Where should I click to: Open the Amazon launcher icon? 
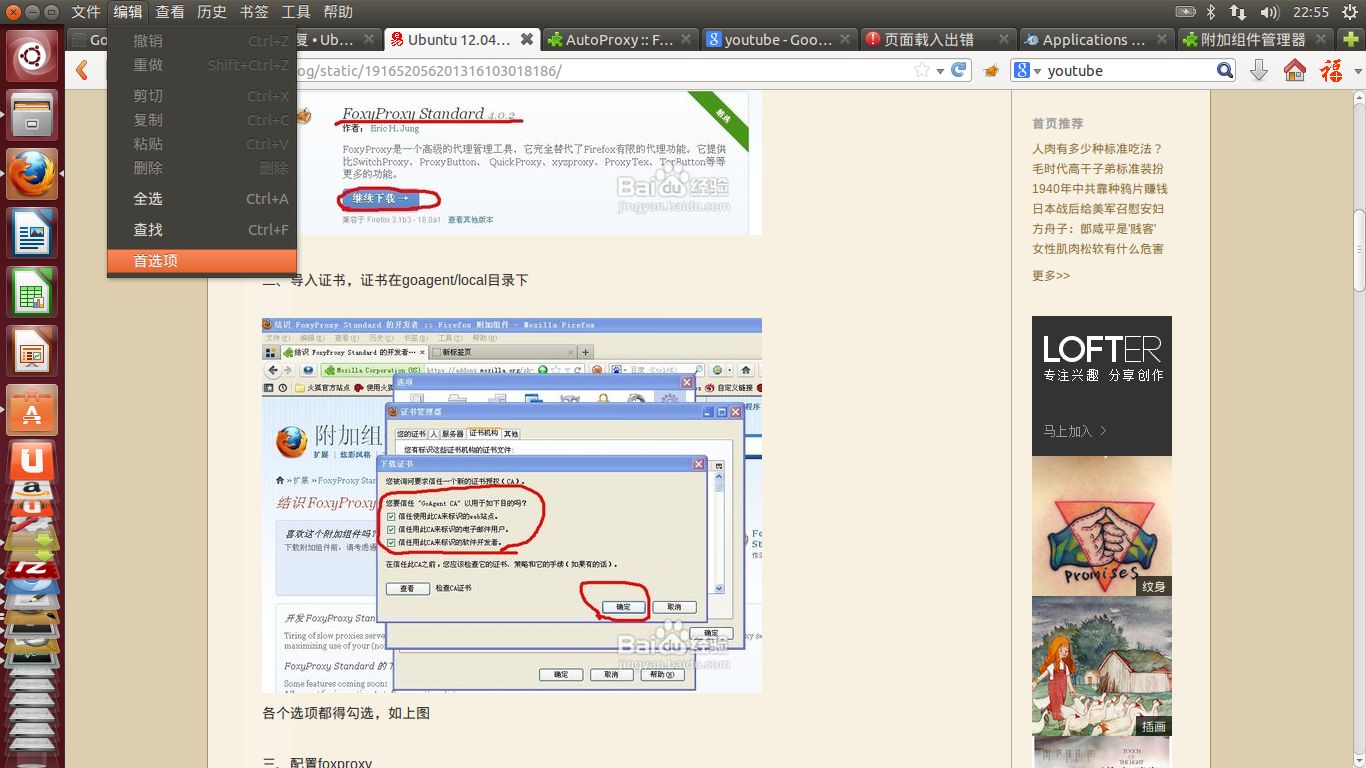[x=32, y=492]
